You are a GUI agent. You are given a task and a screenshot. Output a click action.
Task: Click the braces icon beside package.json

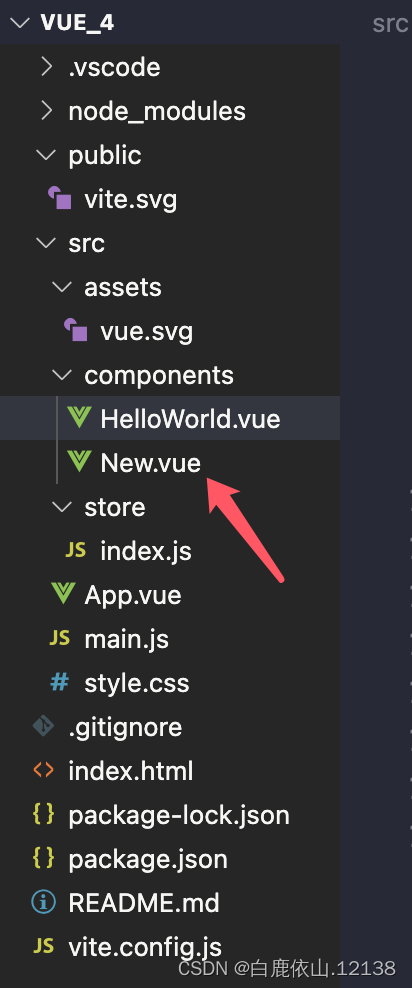tap(43, 859)
